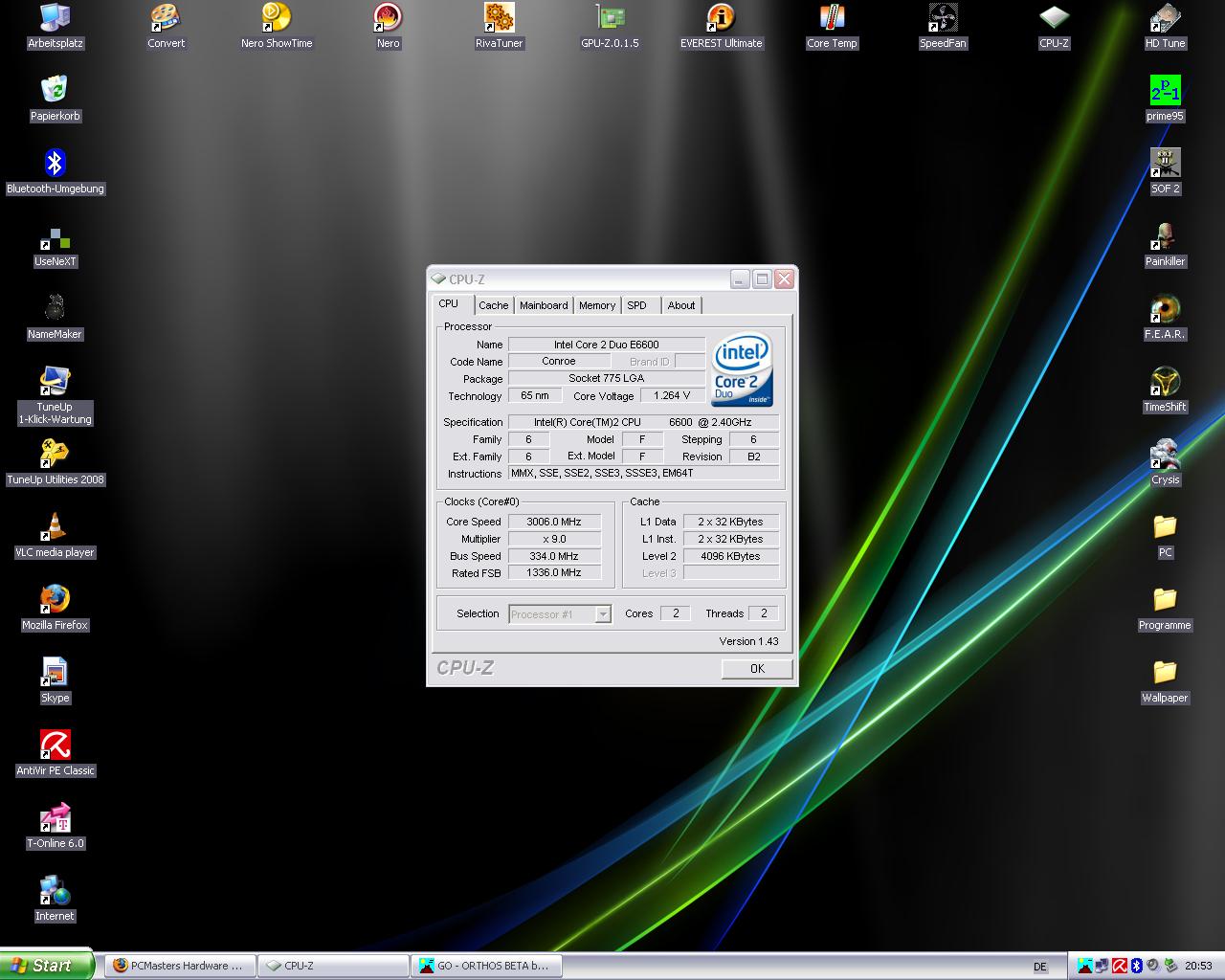Open the Processor #1 selection dropdown
This screenshot has height=980, width=1225.
coord(560,614)
